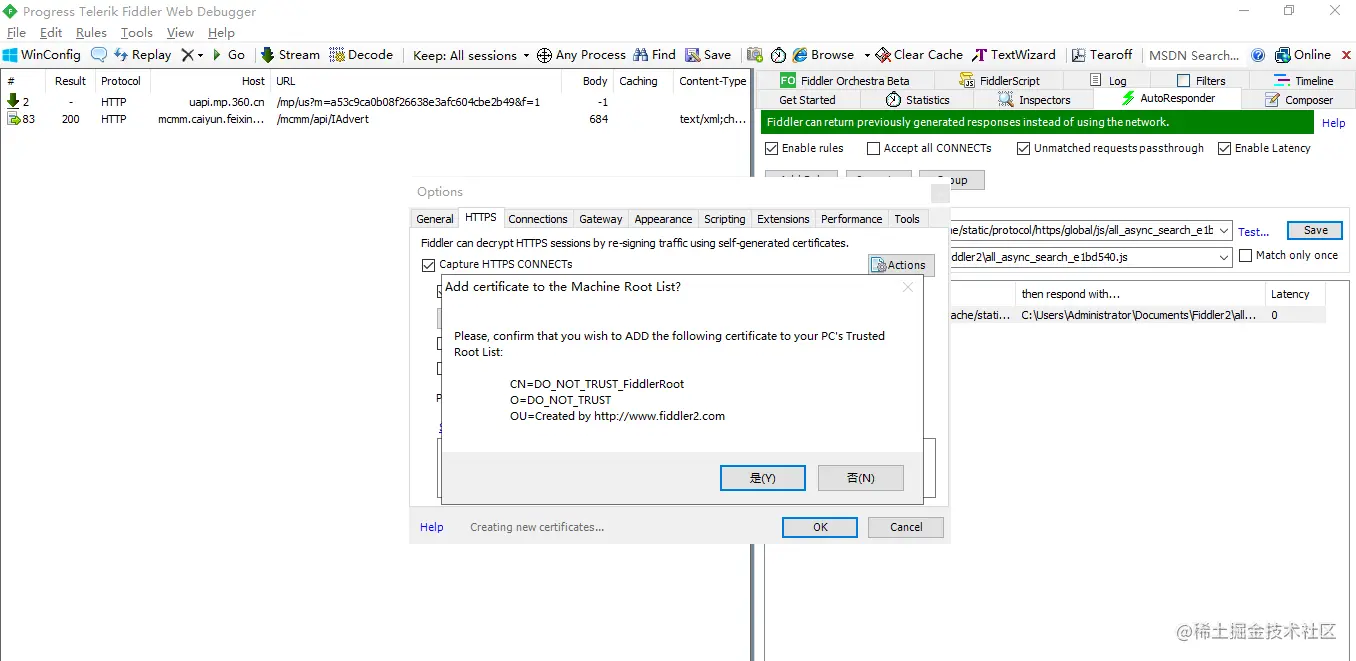
Task: Expand the rule match URL dropdown
Action: point(1224,230)
